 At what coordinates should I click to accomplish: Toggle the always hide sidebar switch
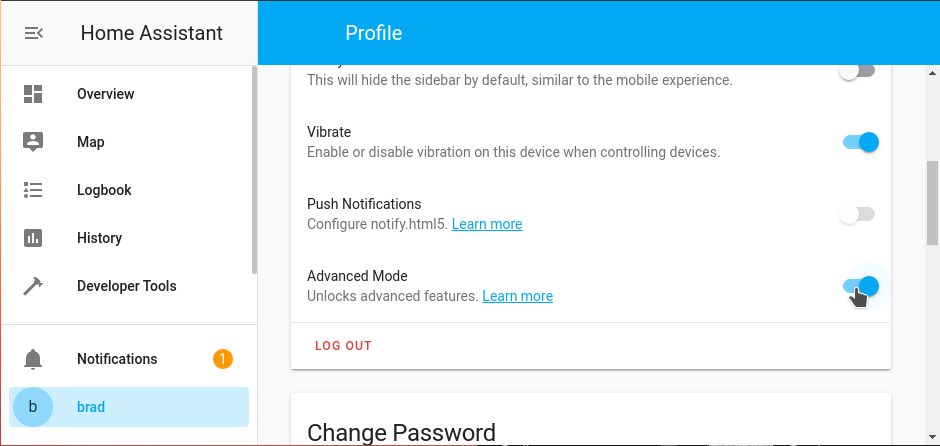point(858,71)
